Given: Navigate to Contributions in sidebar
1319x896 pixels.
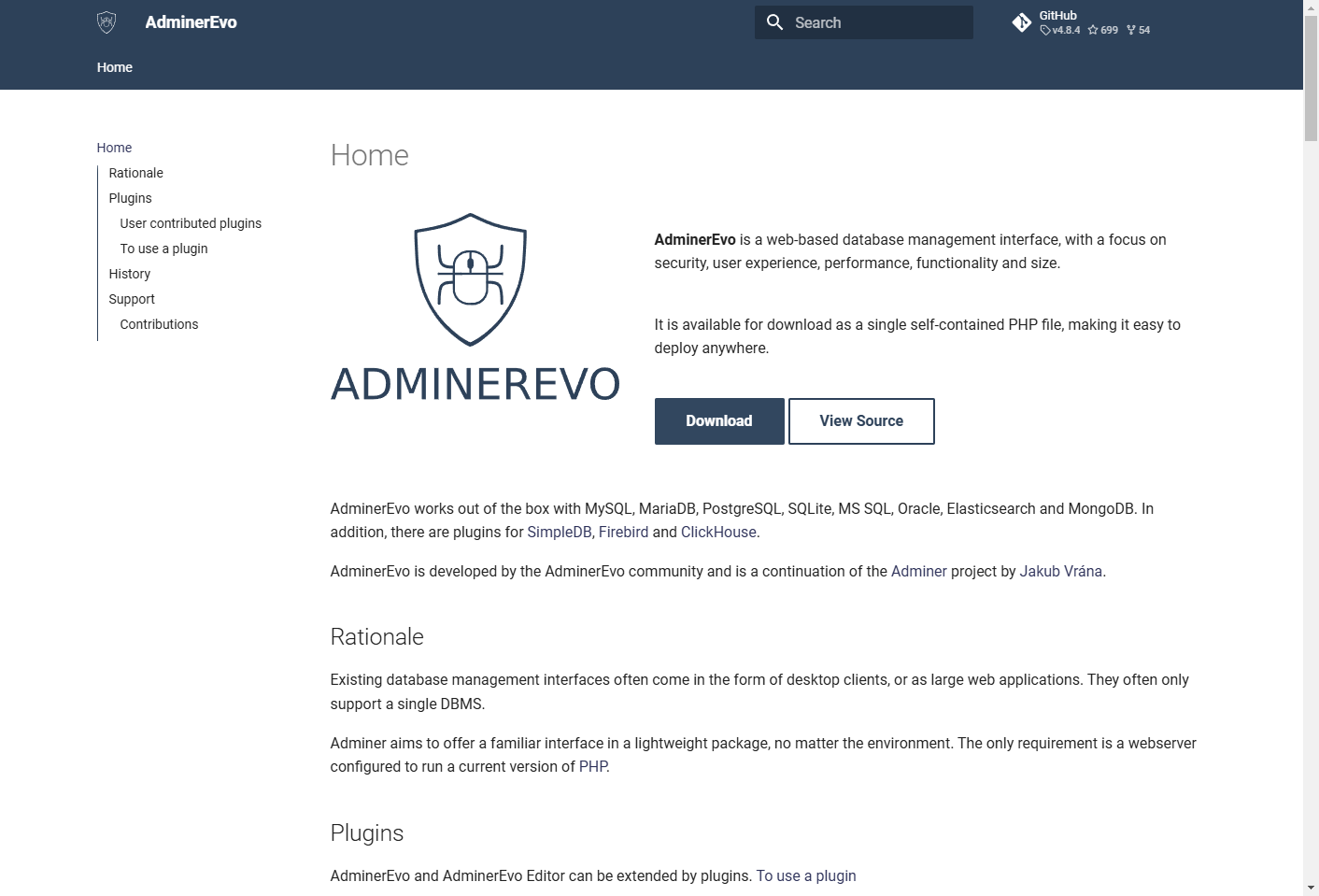Looking at the screenshot, I should (x=159, y=324).
